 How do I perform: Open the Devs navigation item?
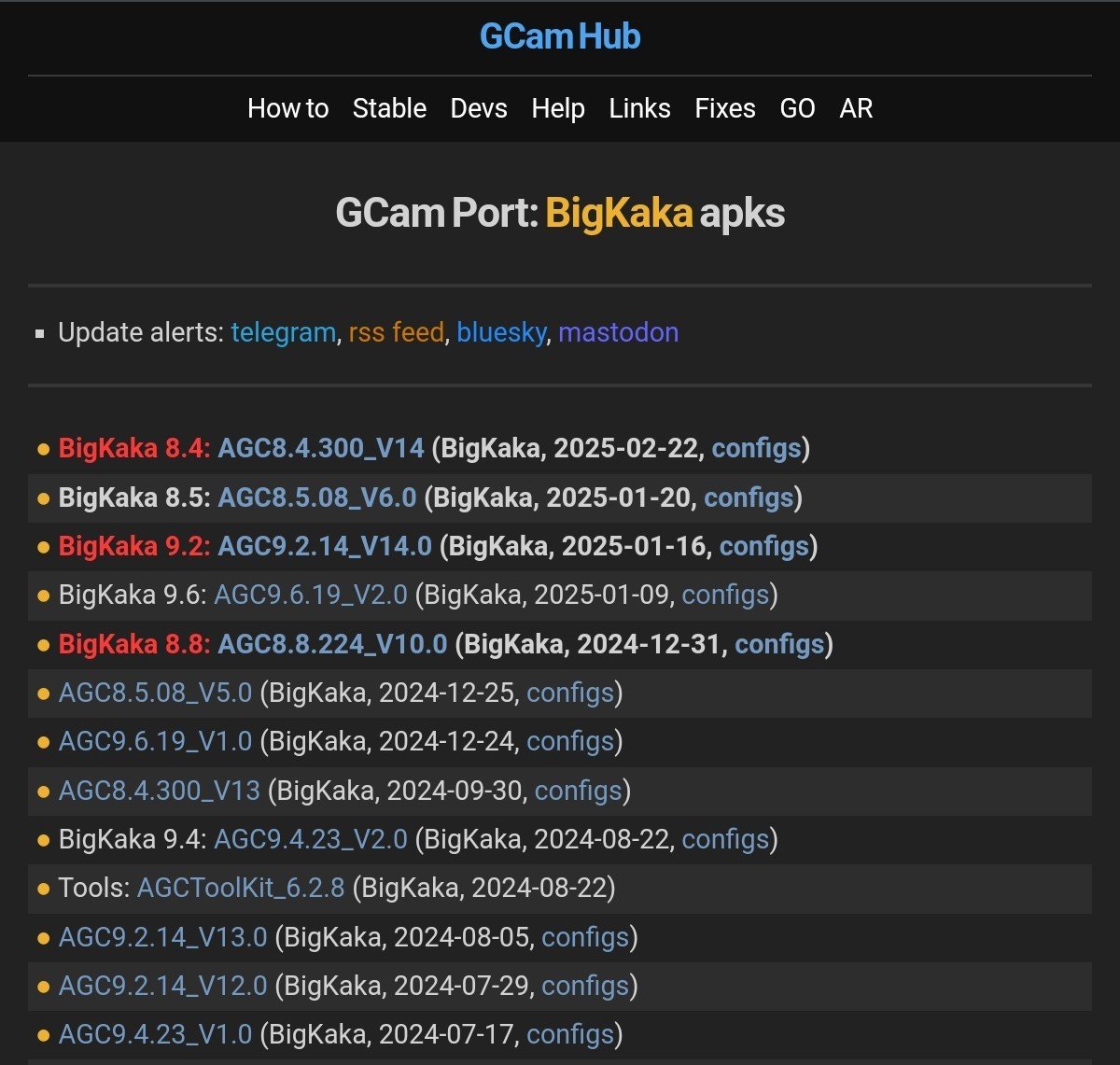click(x=479, y=109)
